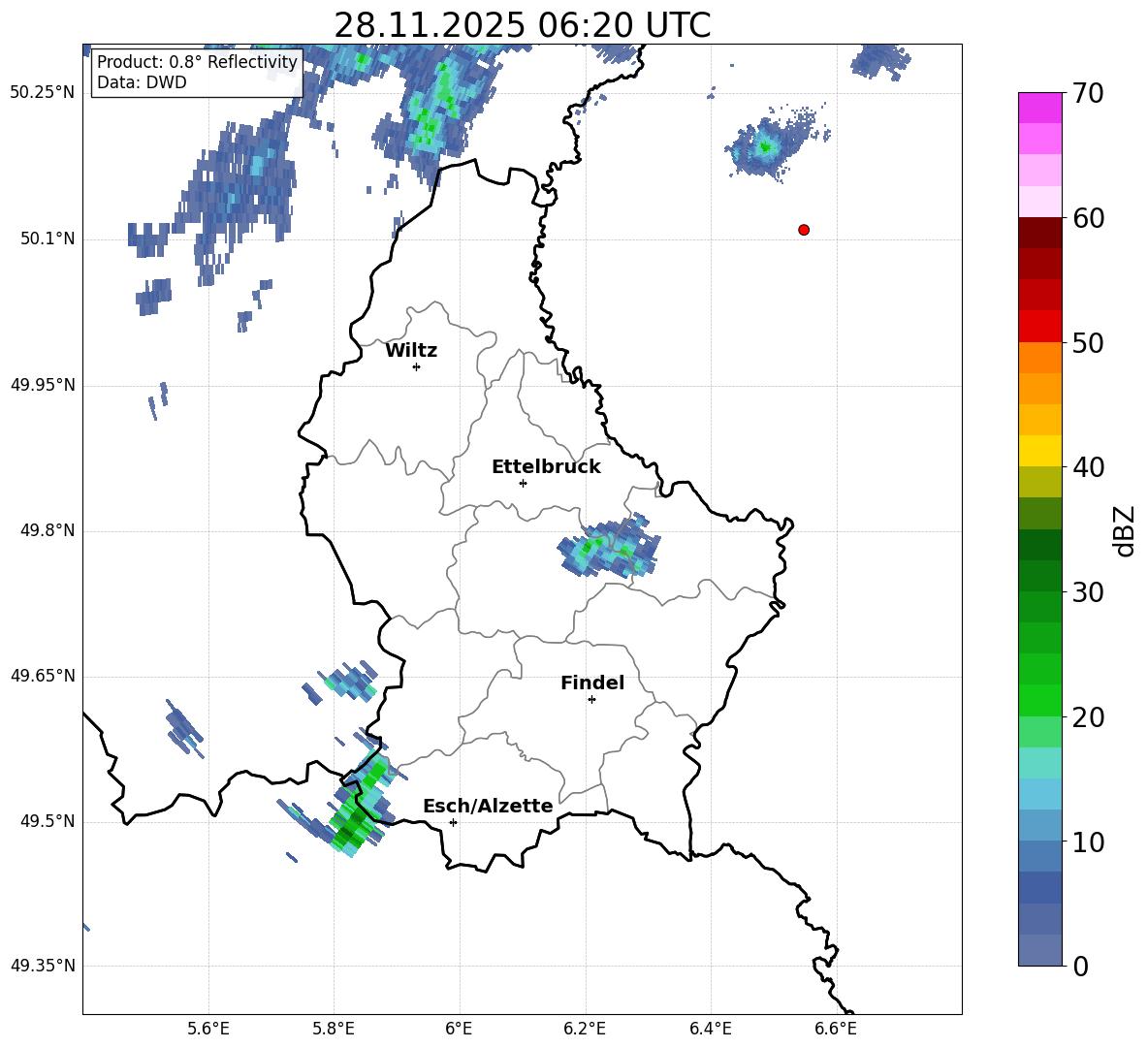Click the 49.5°N latitude label
The width and height of the screenshot is (1148, 1048).
[x=47, y=821]
